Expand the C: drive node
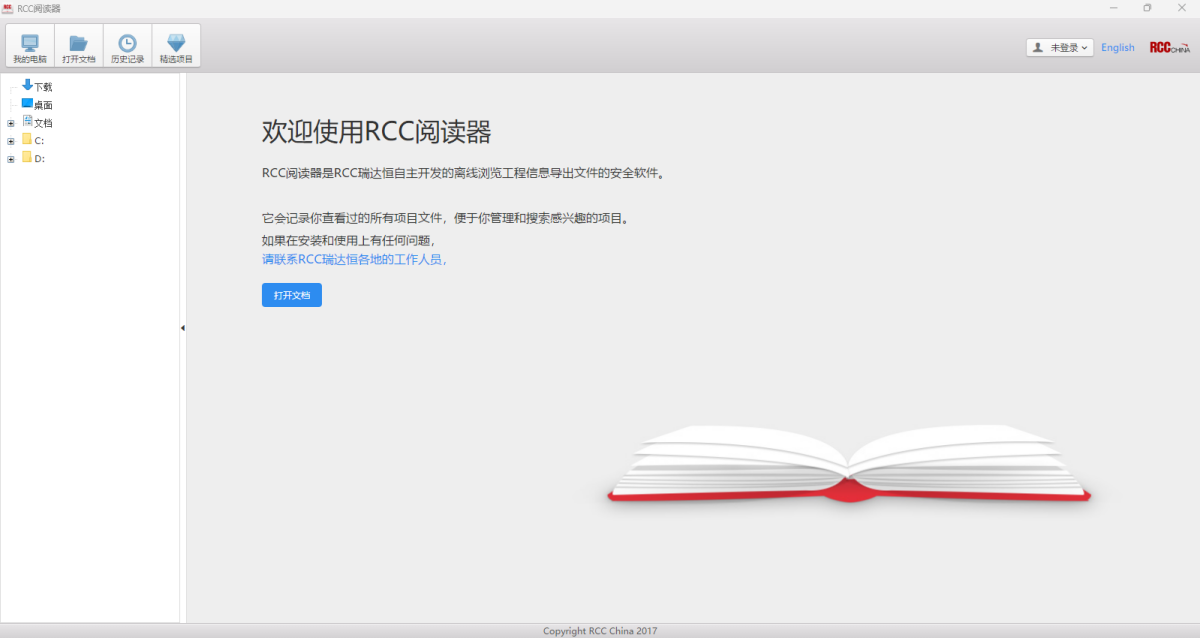 tap(11, 141)
